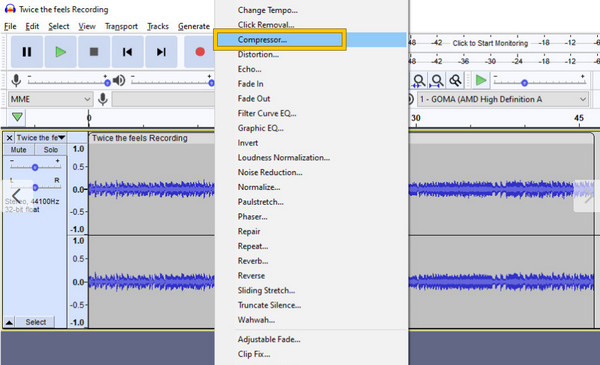Open the track name dropdown menu
This screenshot has width=600, height=365.
click(x=41, y=138)
